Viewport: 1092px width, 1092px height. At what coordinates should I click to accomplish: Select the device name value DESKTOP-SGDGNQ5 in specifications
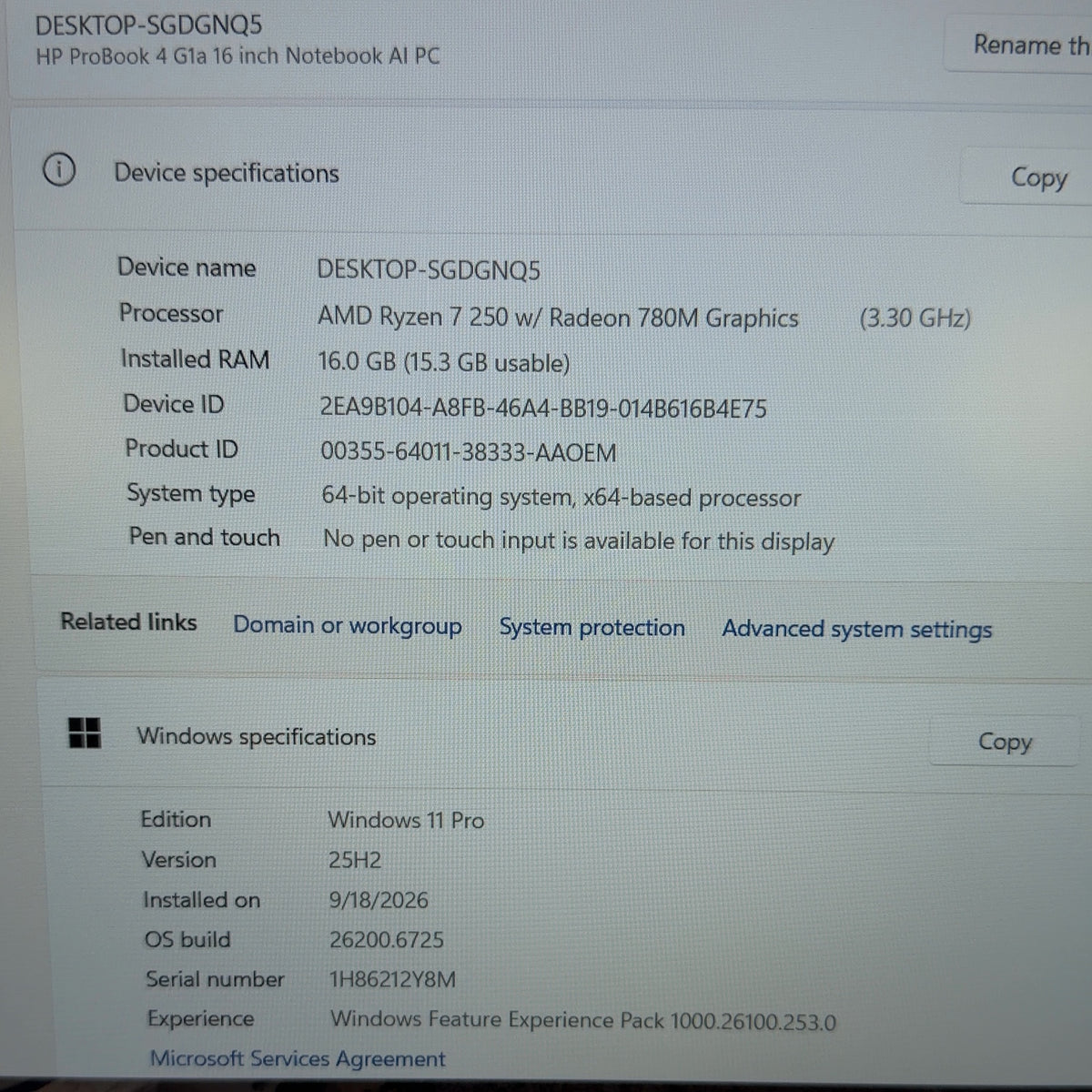(x=429, y=270)
